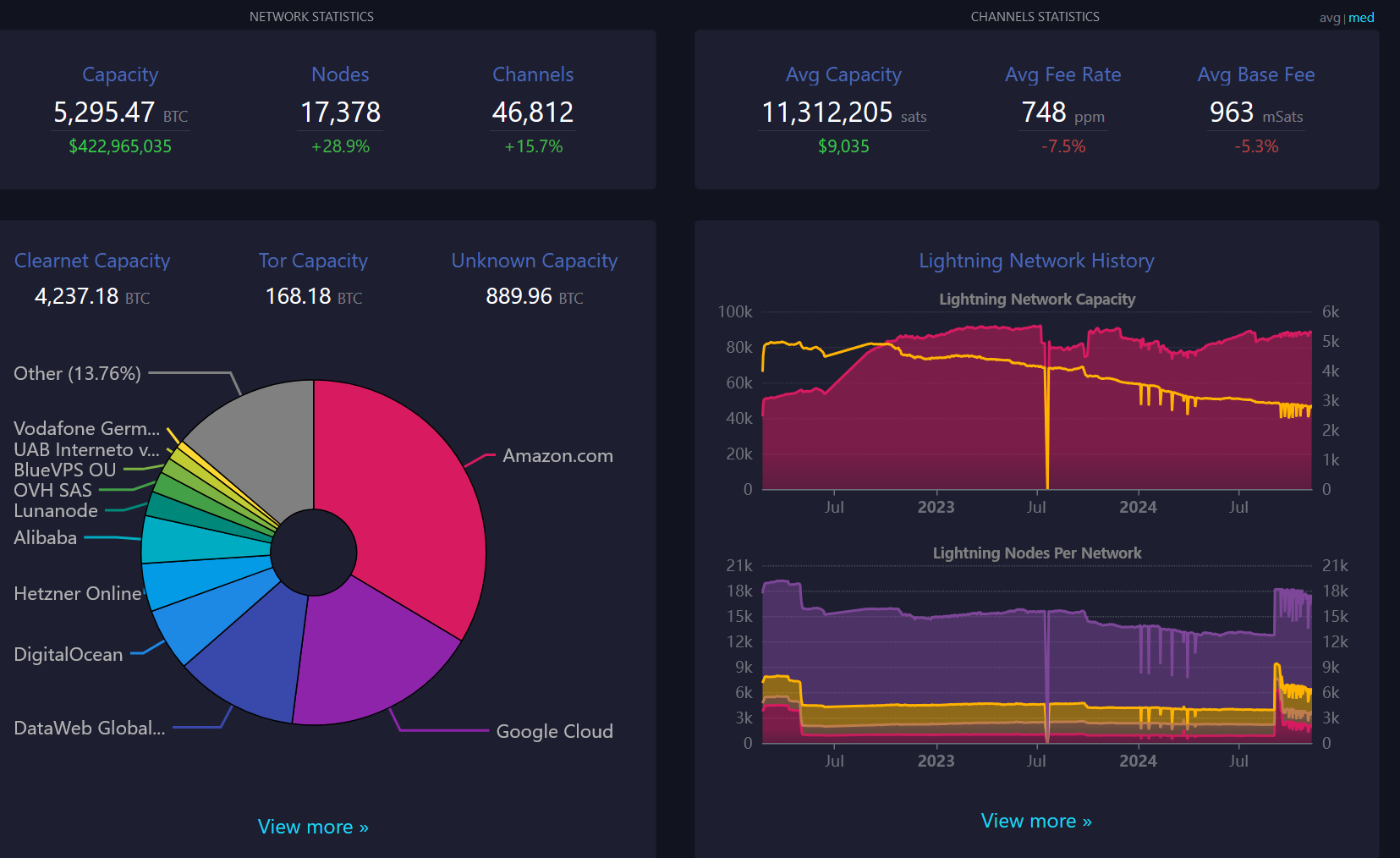Click the Other (13.76%) label

pyautogui.click(x=77, y=373)
